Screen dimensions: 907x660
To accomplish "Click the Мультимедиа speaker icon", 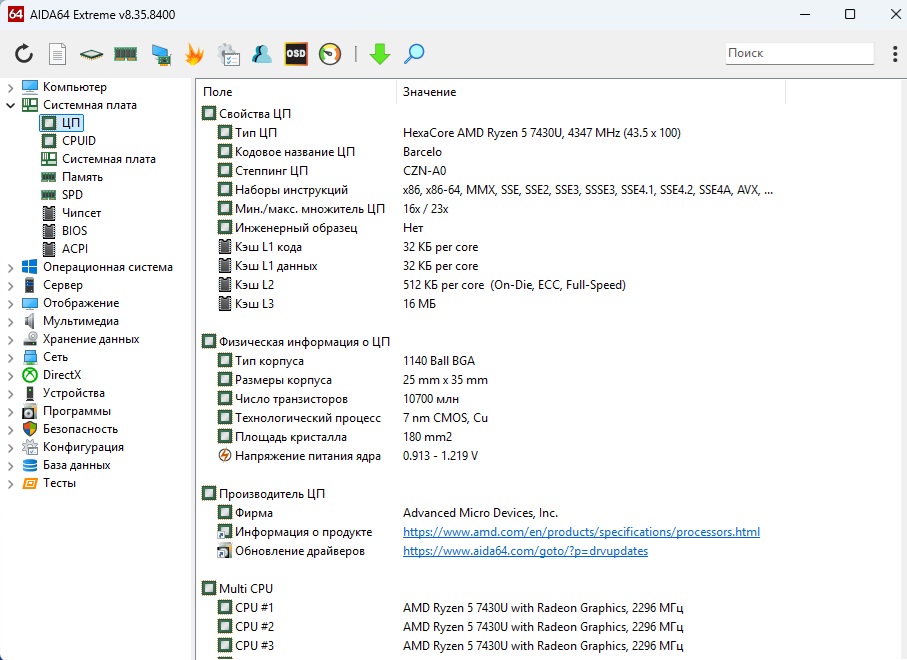I will pos(30,321).
